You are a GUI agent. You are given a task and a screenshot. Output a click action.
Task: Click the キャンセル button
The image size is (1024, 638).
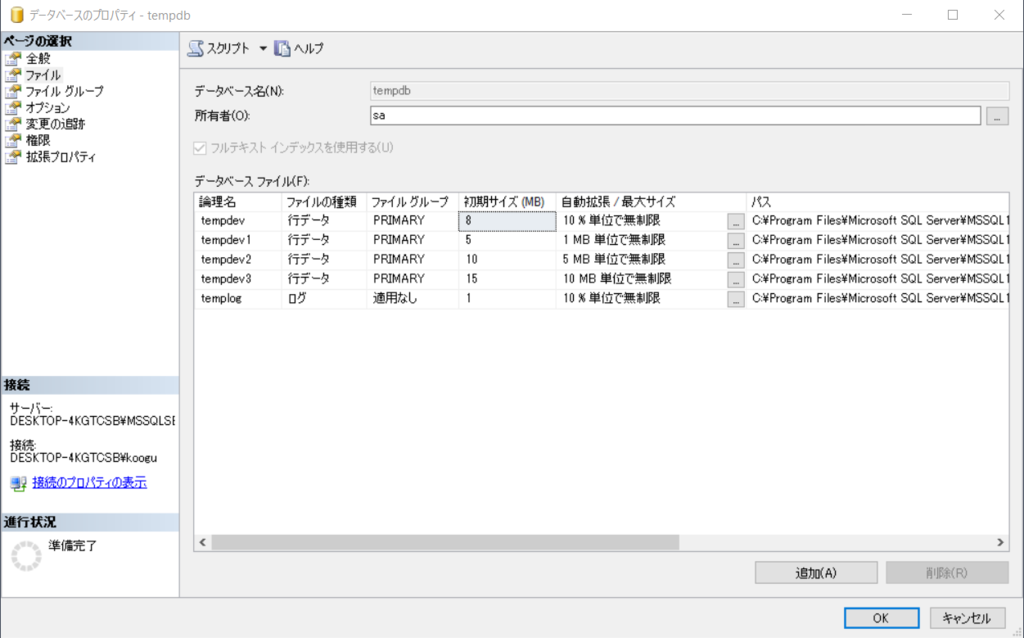pyautogui.click(x=966, y=617)
